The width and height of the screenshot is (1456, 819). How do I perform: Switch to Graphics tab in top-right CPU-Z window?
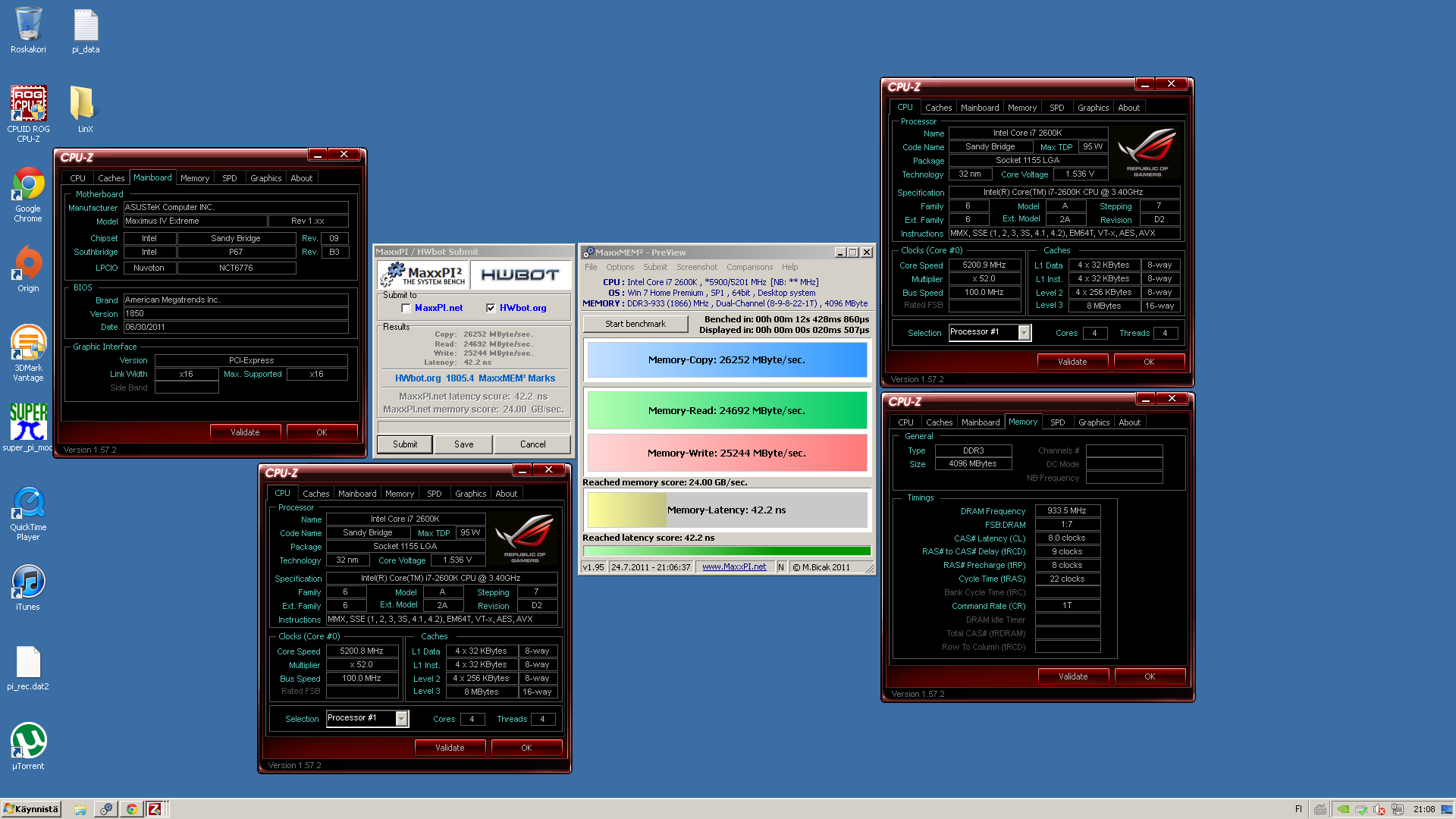(x=1093, y=108)
